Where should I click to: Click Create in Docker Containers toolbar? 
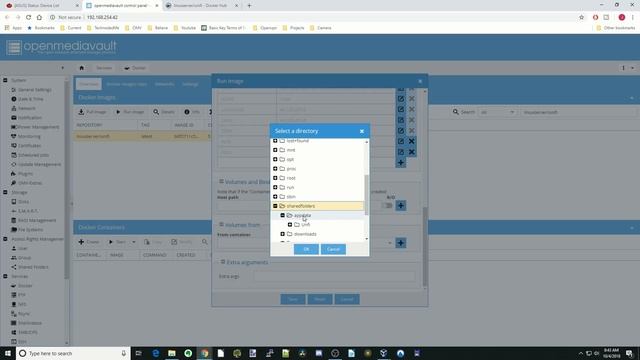click(x=89, y=242)
